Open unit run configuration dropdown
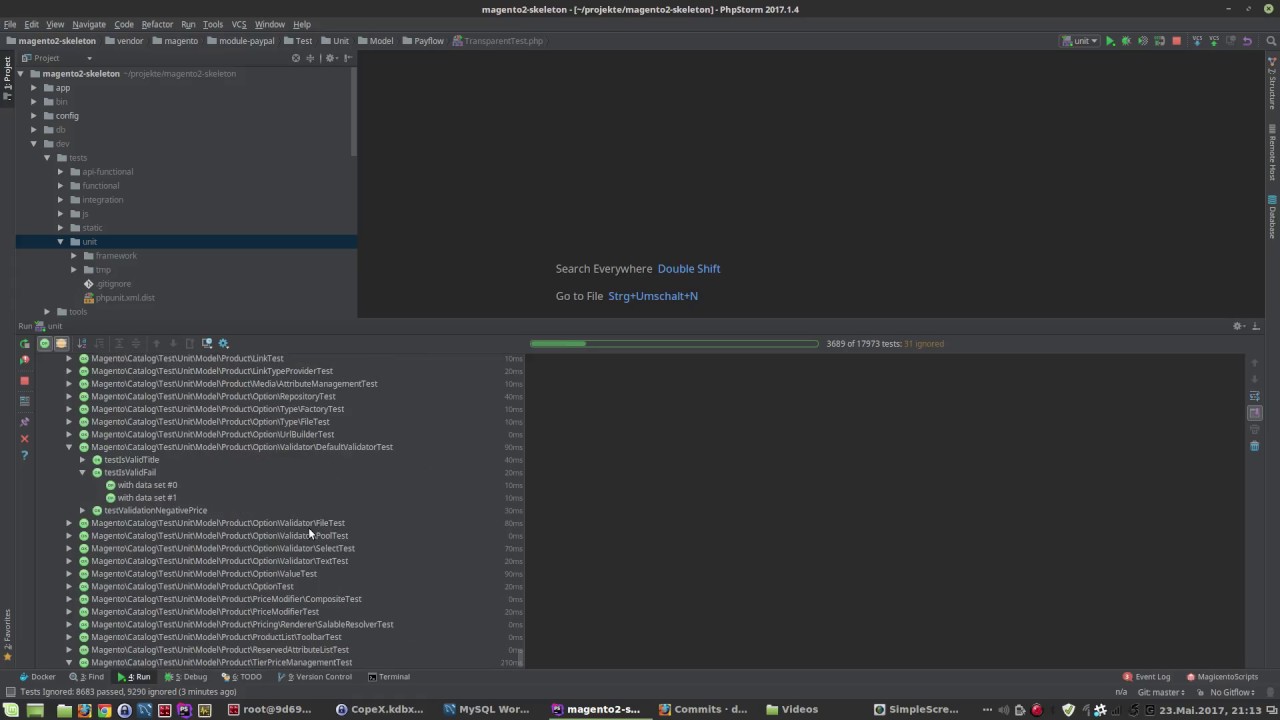The image size is (1280, 720). (x=1081, y=41)
